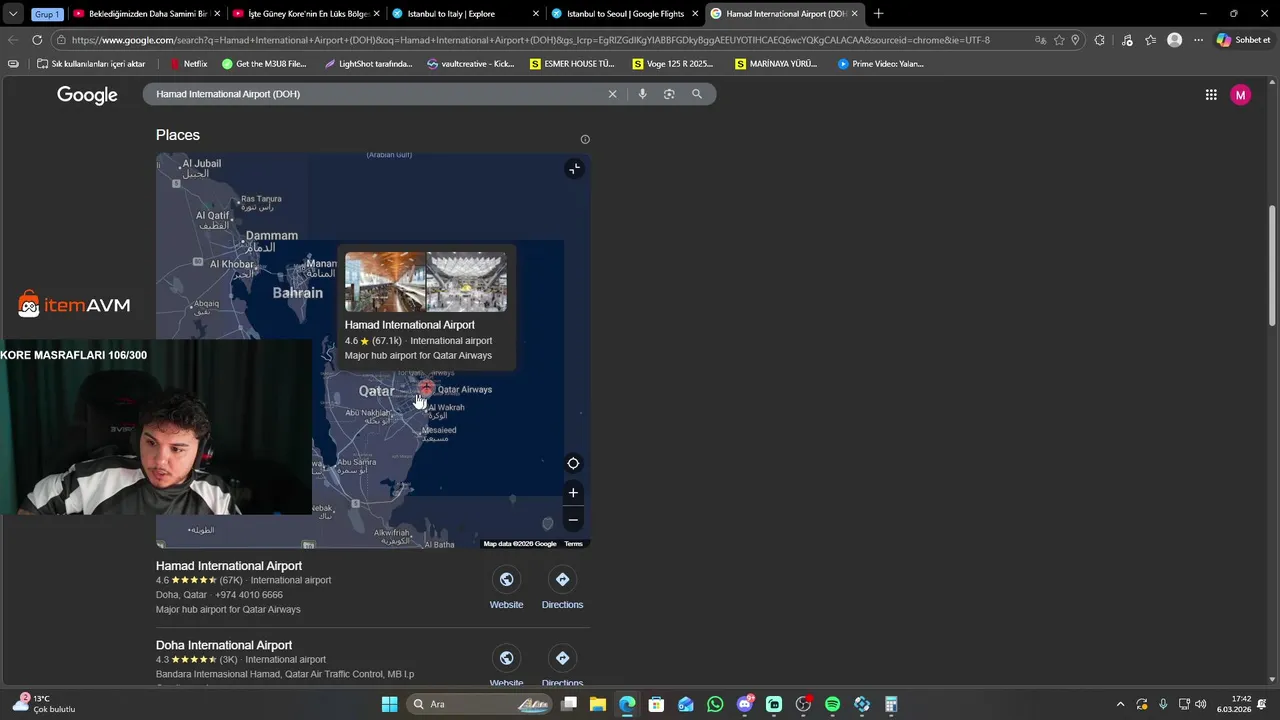This screenshot has width=1280, height=720.
Task: Open WhatsApp from taskbar
Action: [x=715, y=704]
